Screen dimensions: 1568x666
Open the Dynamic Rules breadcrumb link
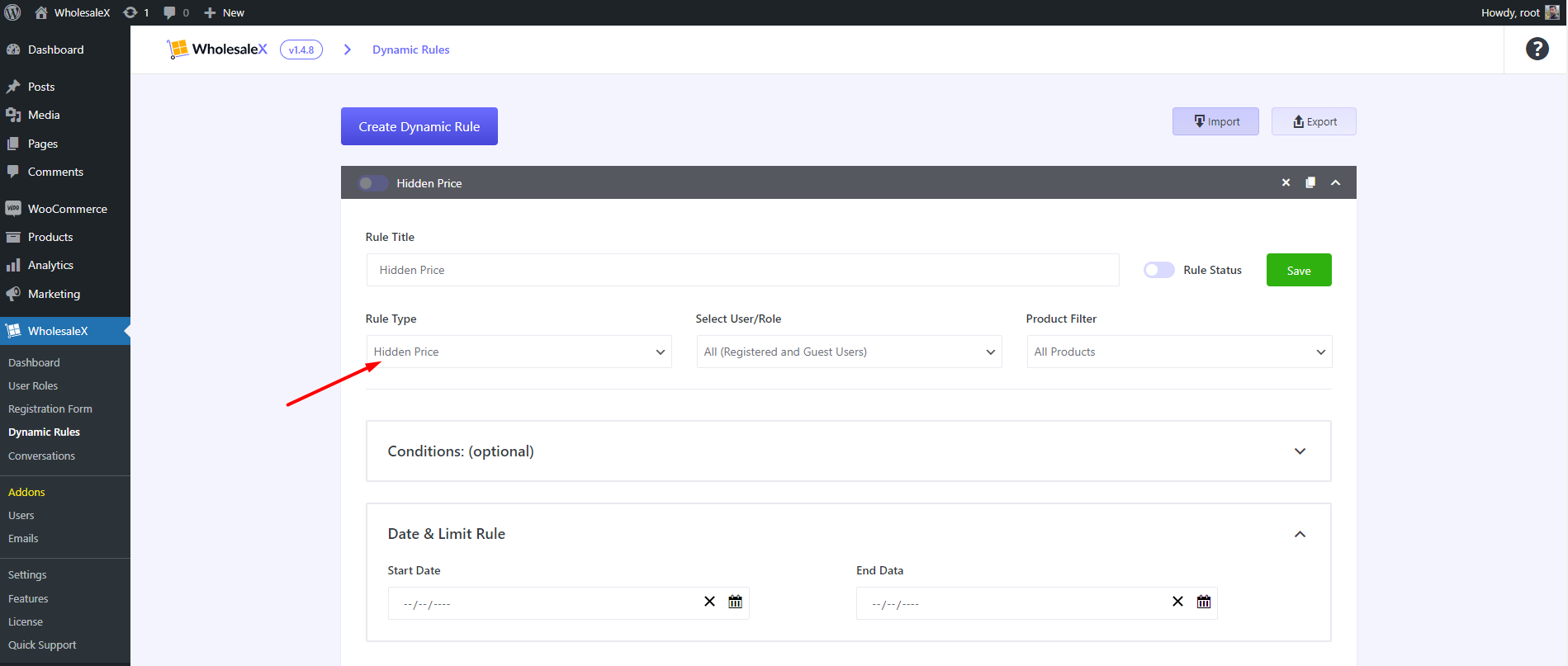[411, 50]
